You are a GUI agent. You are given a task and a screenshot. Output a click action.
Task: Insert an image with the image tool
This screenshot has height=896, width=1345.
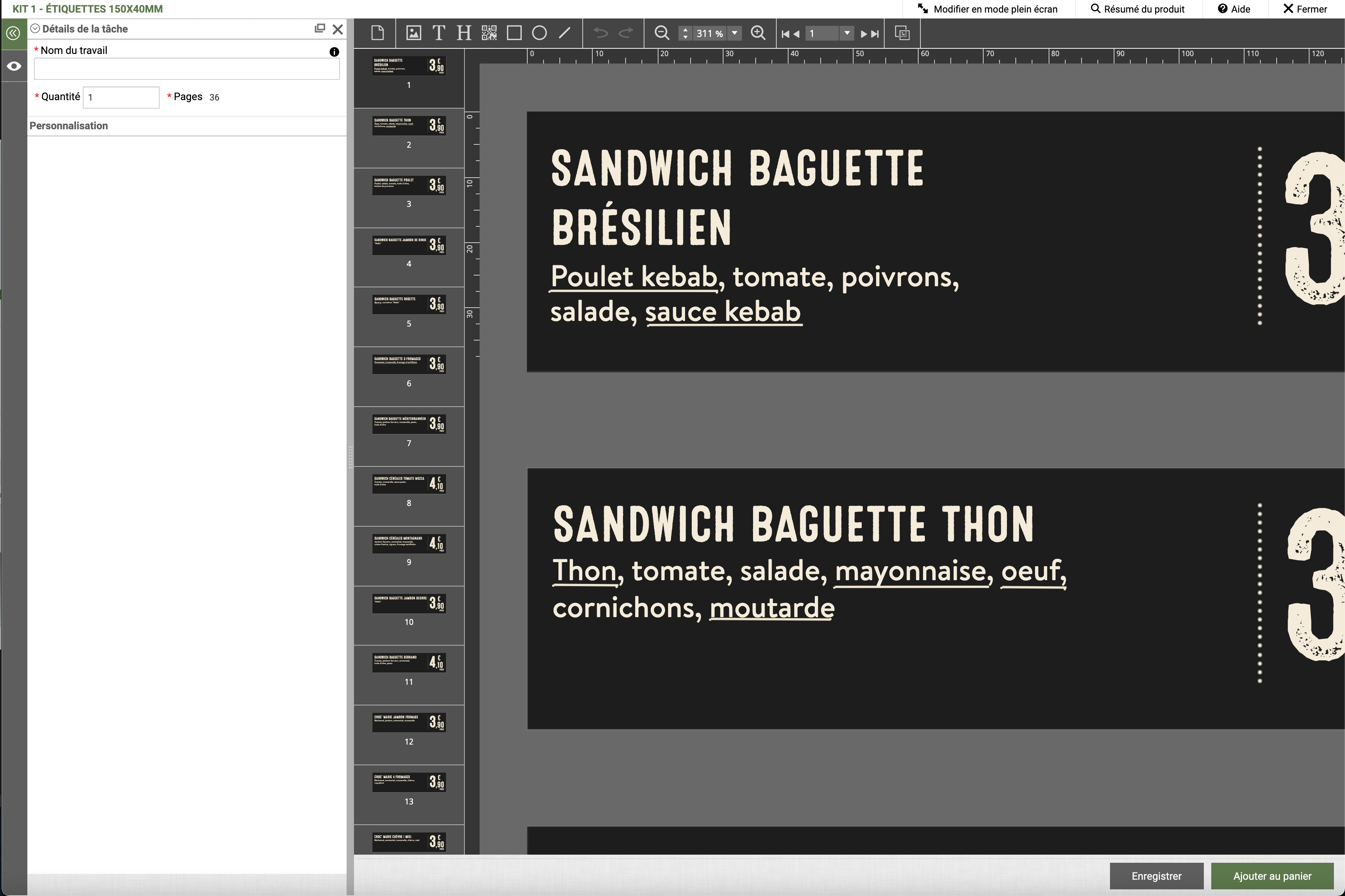click(x=413, y=33)
